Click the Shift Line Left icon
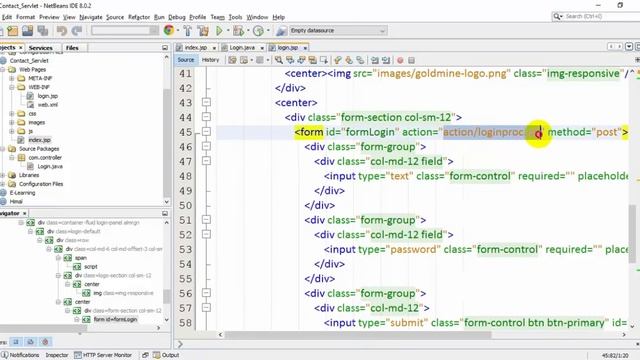Image resolution: width=640 pixels, height=360 pixels. pos(375,60)
